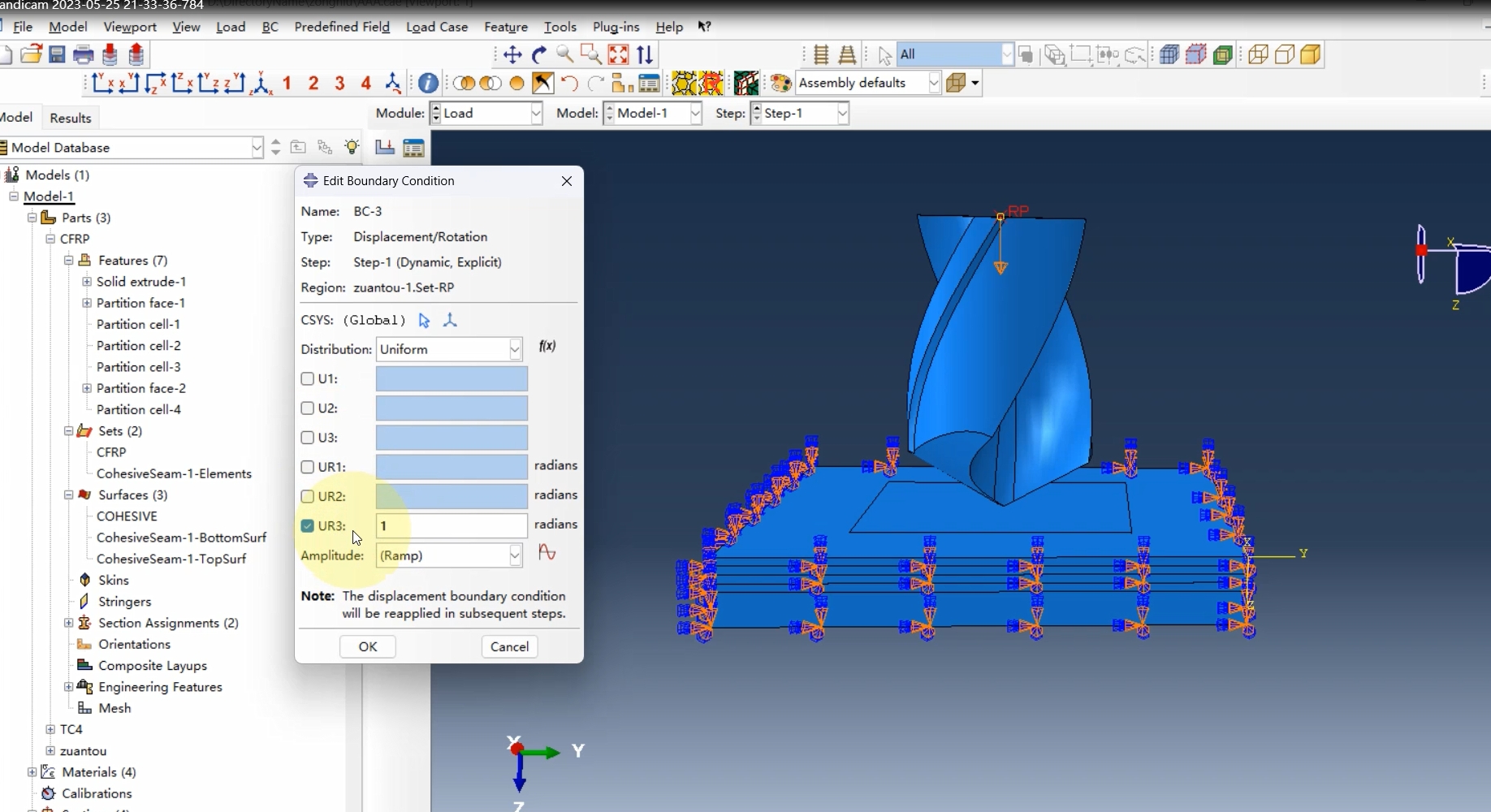The width and height of the screenshot is (1491, 812).
Task: Collapse the Features (7) node
Action: (x=69, y=260)
